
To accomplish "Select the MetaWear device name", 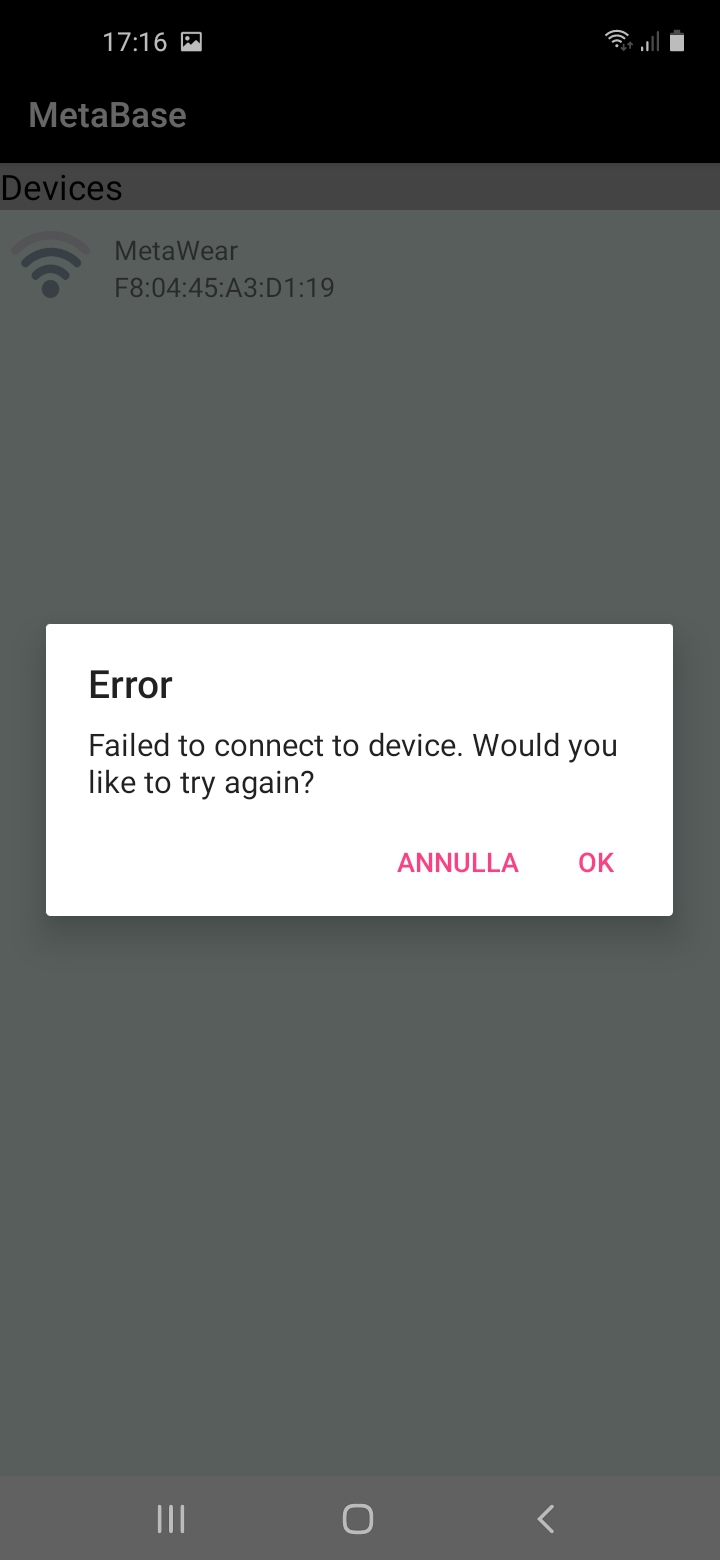I will pos(176,250).
